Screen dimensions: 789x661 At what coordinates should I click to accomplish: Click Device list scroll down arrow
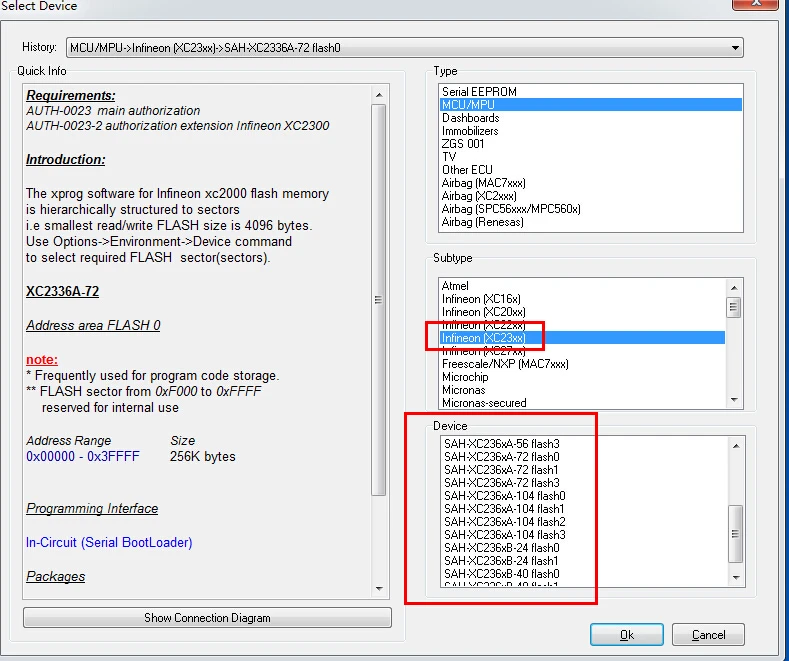(x=736, y=577)
